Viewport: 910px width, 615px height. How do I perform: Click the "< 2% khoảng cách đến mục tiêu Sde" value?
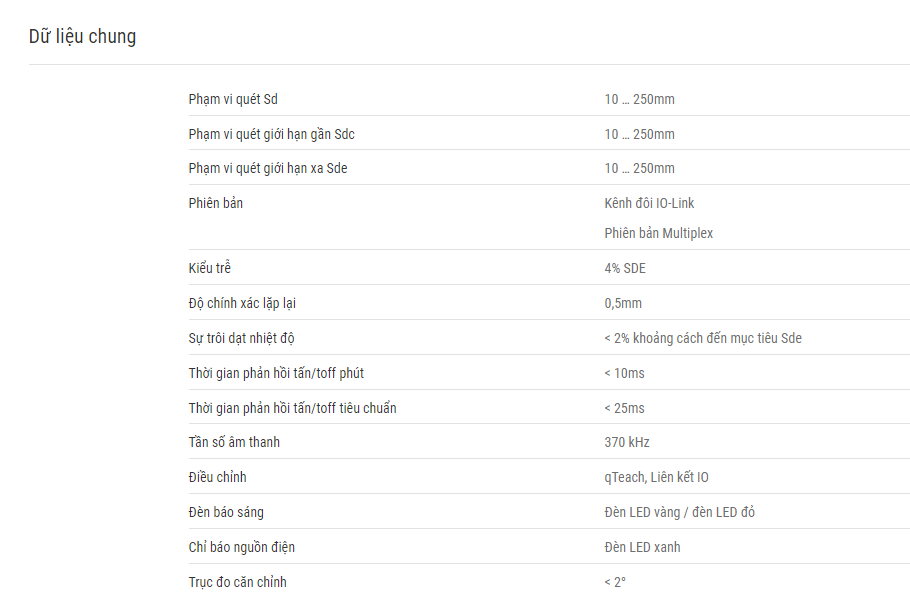point(703,338)
